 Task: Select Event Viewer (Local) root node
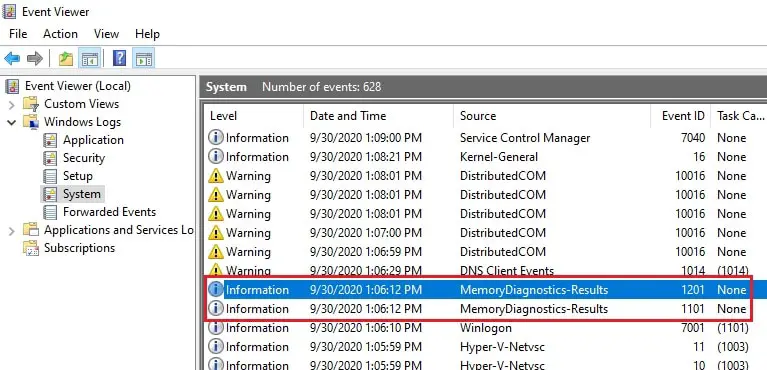pyautogui.click(x=77, y=86)
